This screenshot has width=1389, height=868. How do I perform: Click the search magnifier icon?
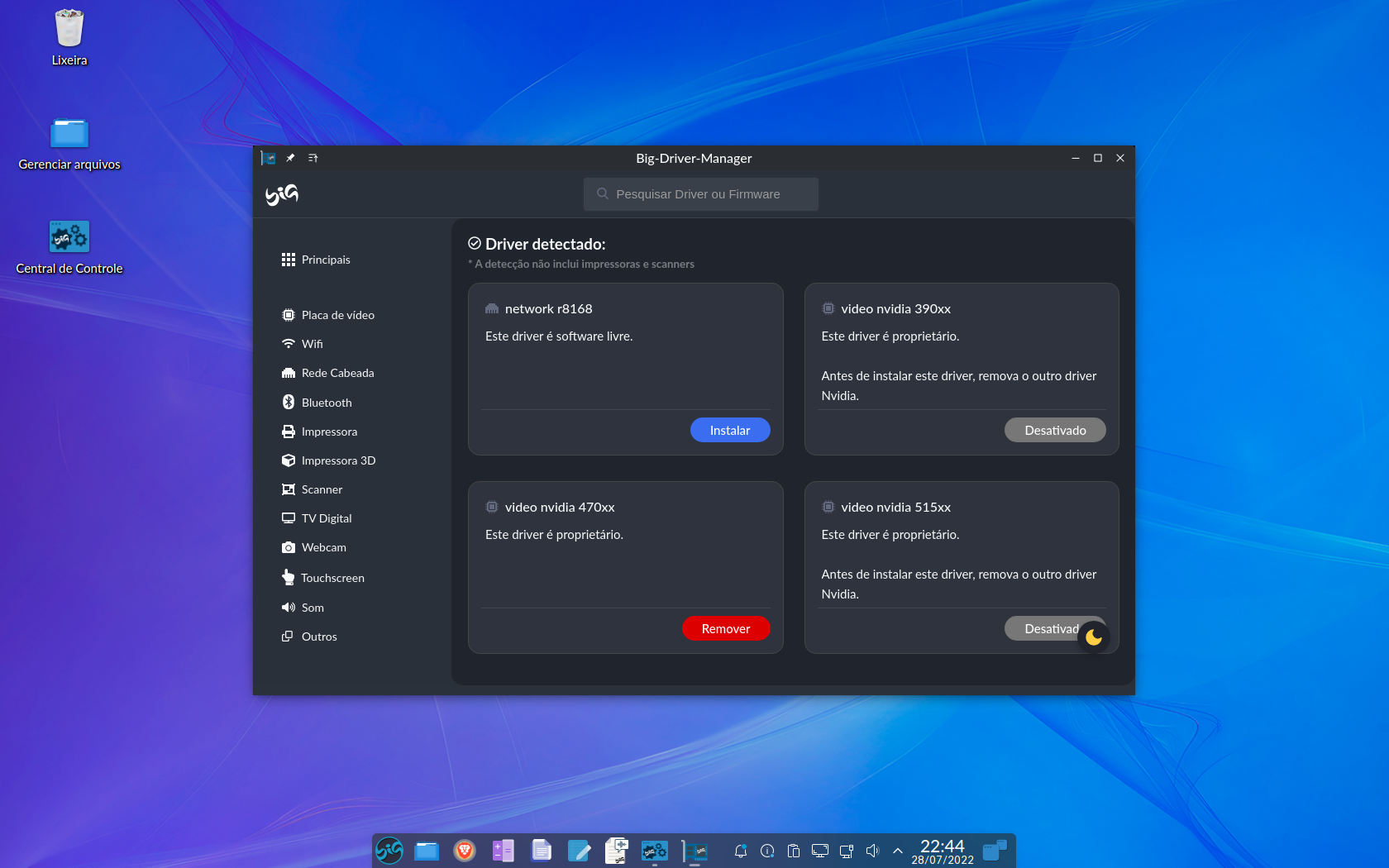(603, 194)
